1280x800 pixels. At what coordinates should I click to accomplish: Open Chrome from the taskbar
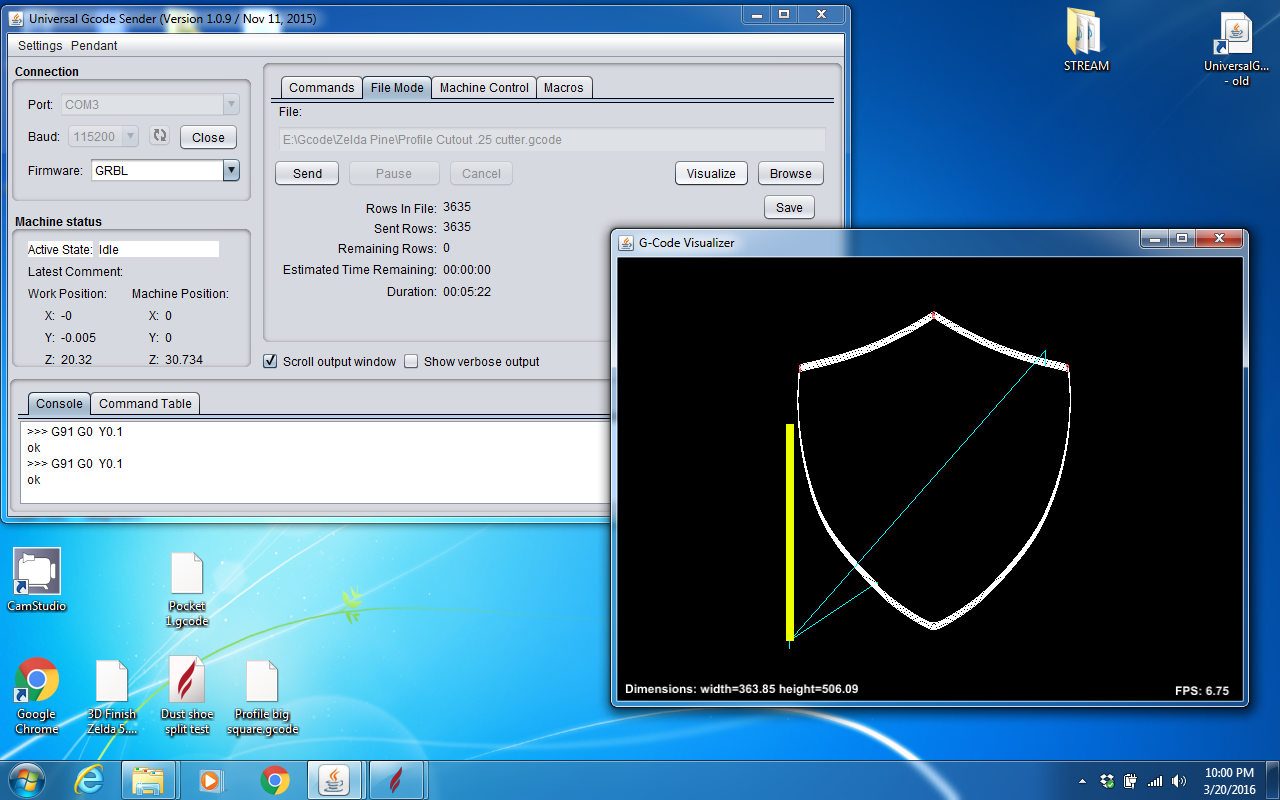pyautogui.click(x=274, y=780)
